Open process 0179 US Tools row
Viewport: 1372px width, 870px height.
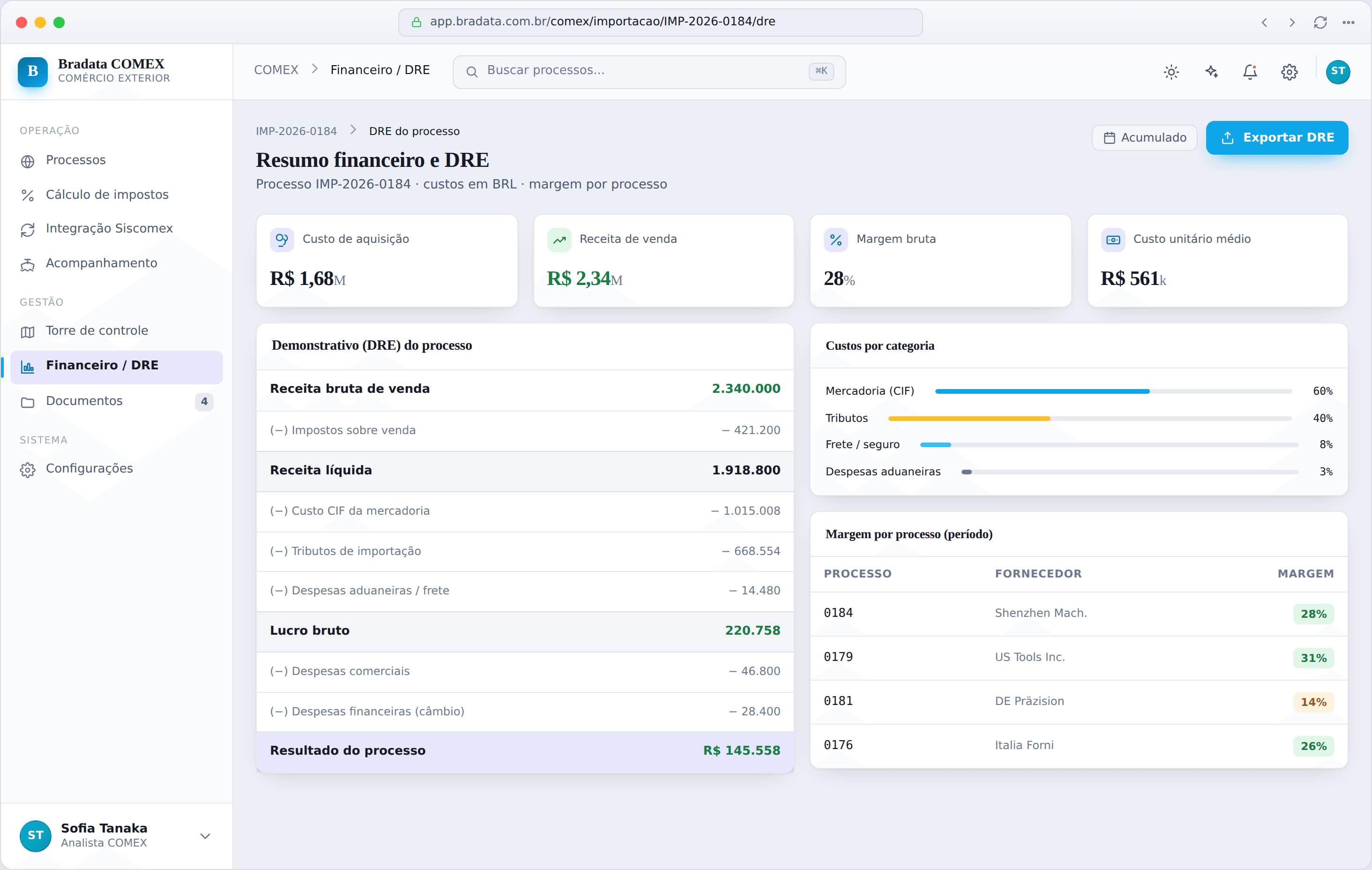pyautogui.click(x=1079, y=657)
